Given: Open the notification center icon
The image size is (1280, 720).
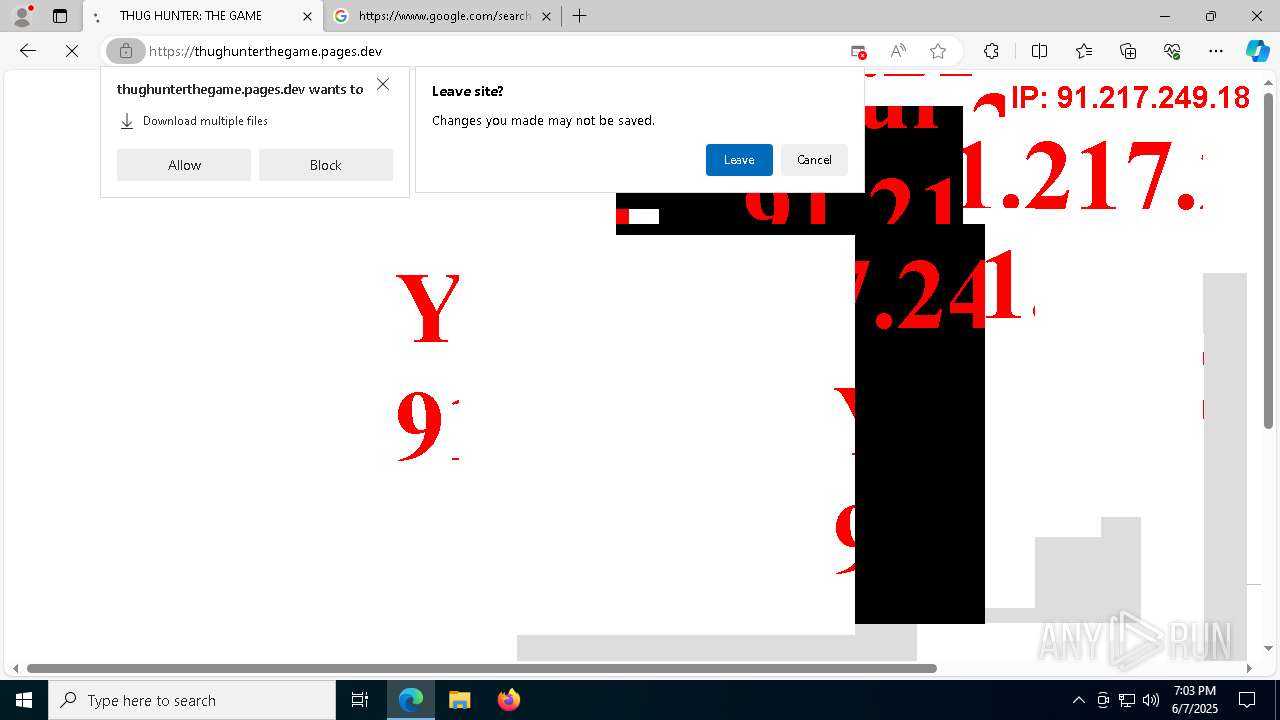Looking at the screenshot, I should point(1247,700).
